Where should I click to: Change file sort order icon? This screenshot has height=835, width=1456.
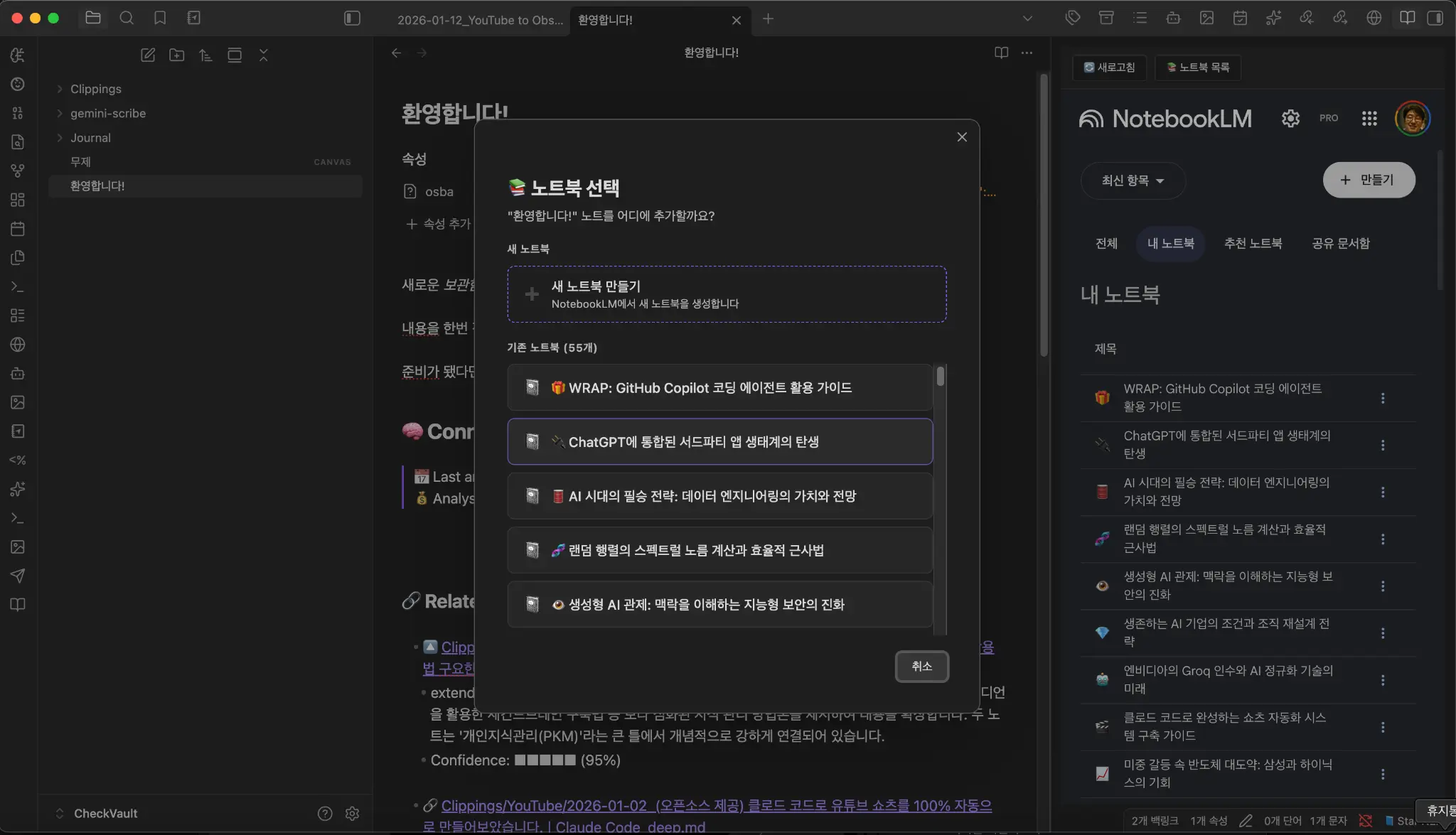tap(205, 55)
